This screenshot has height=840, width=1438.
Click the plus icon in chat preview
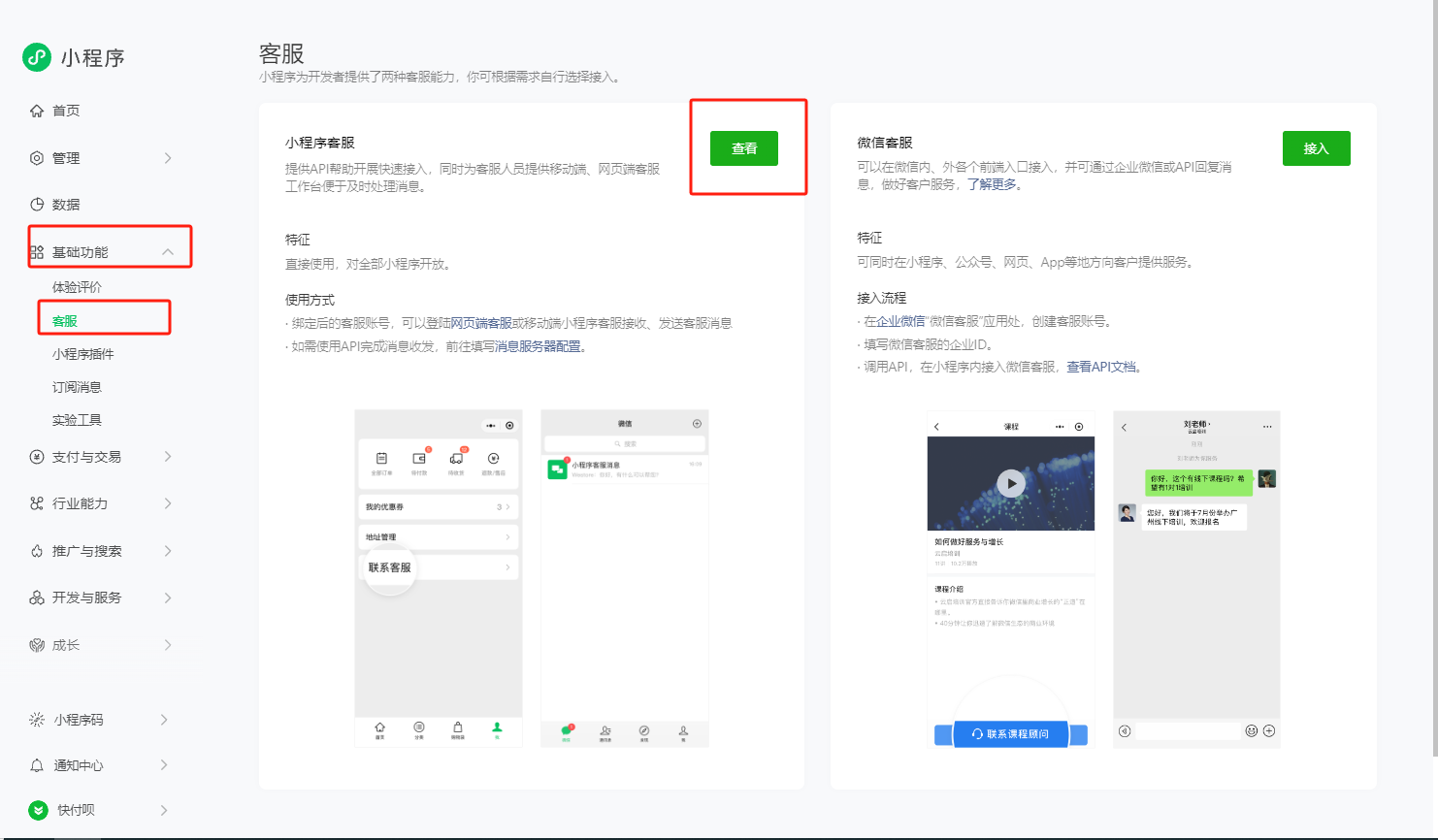pos(1269,731)
